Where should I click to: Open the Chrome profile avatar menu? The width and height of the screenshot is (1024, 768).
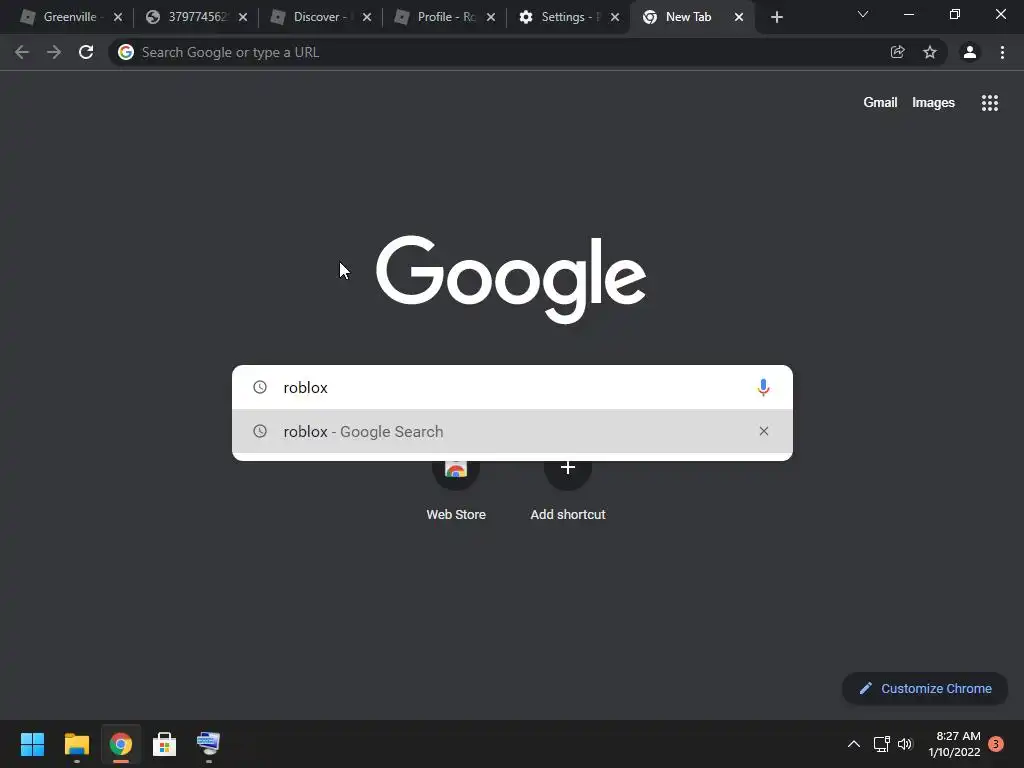coord(970,52)
